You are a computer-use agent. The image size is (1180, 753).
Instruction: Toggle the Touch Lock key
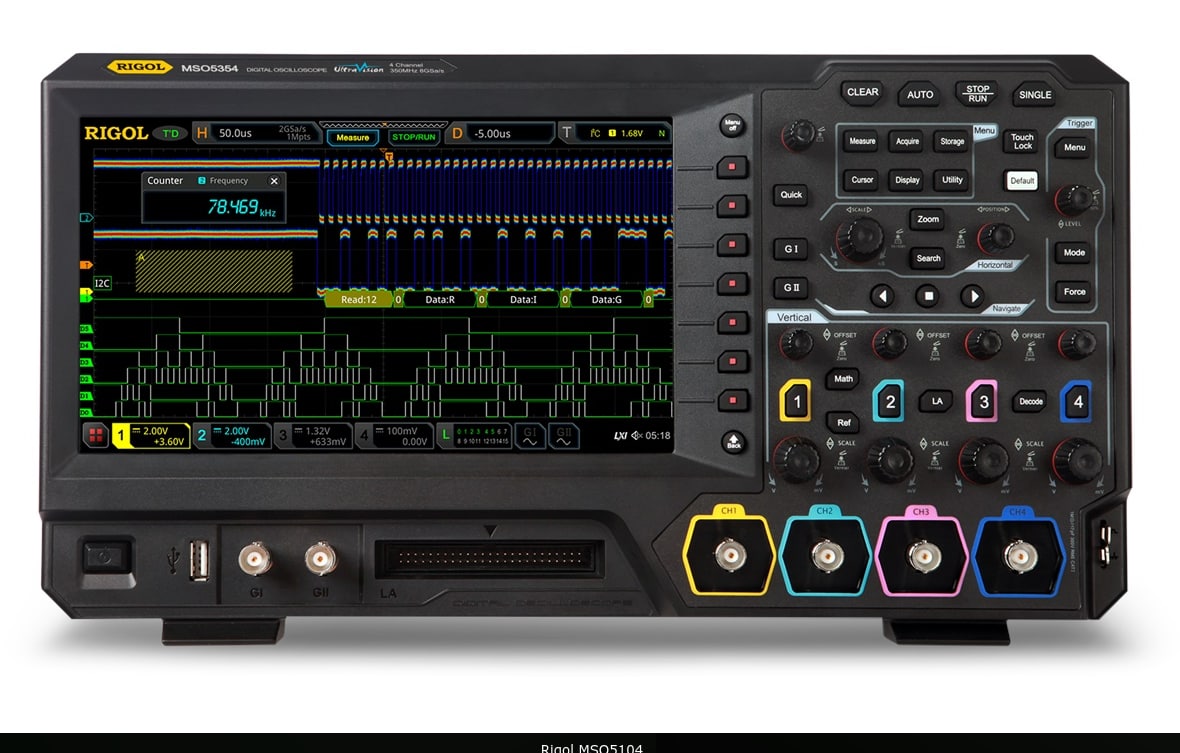tap(1022, 141)
